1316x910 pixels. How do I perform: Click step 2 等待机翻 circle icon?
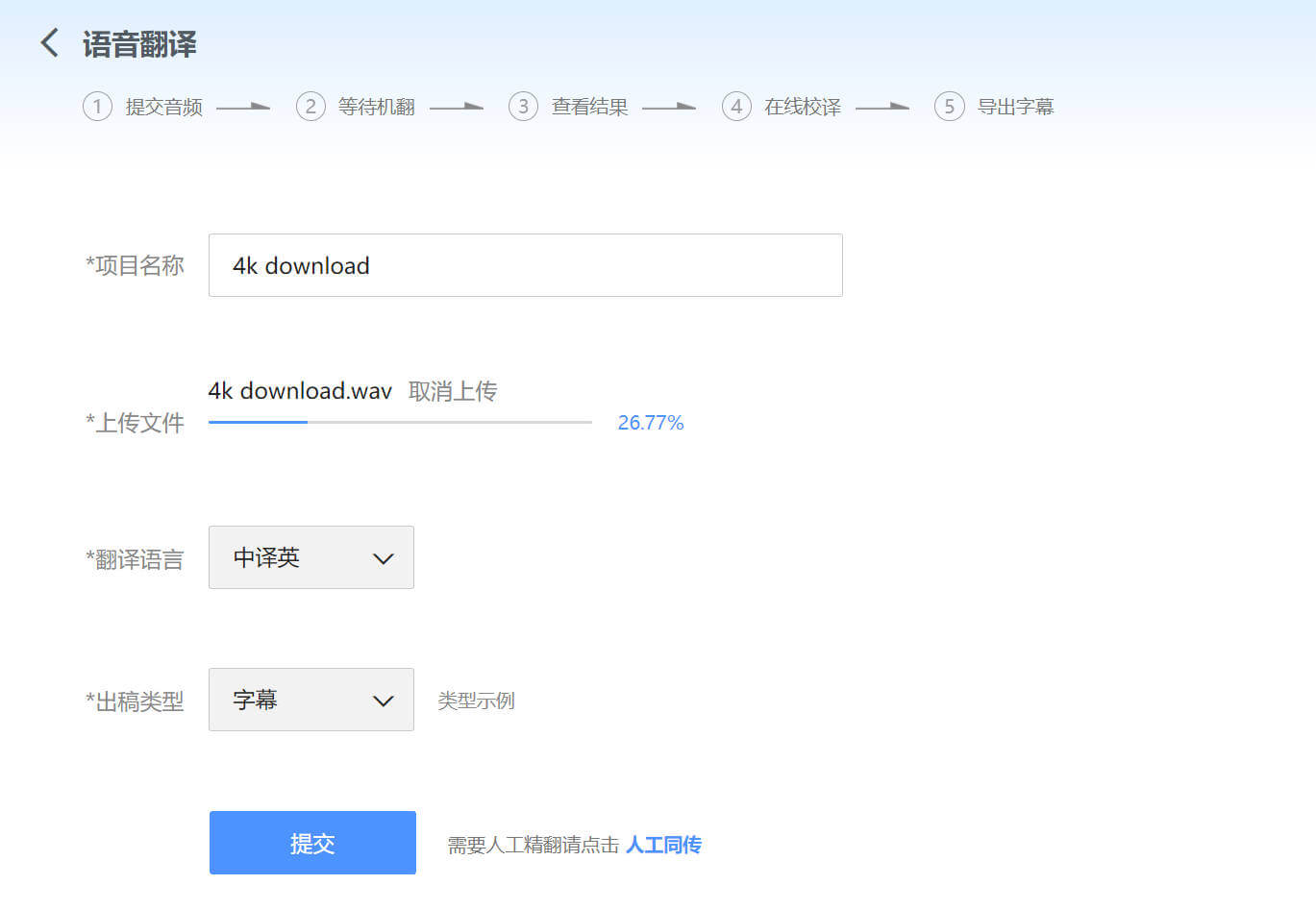[310, 106]
